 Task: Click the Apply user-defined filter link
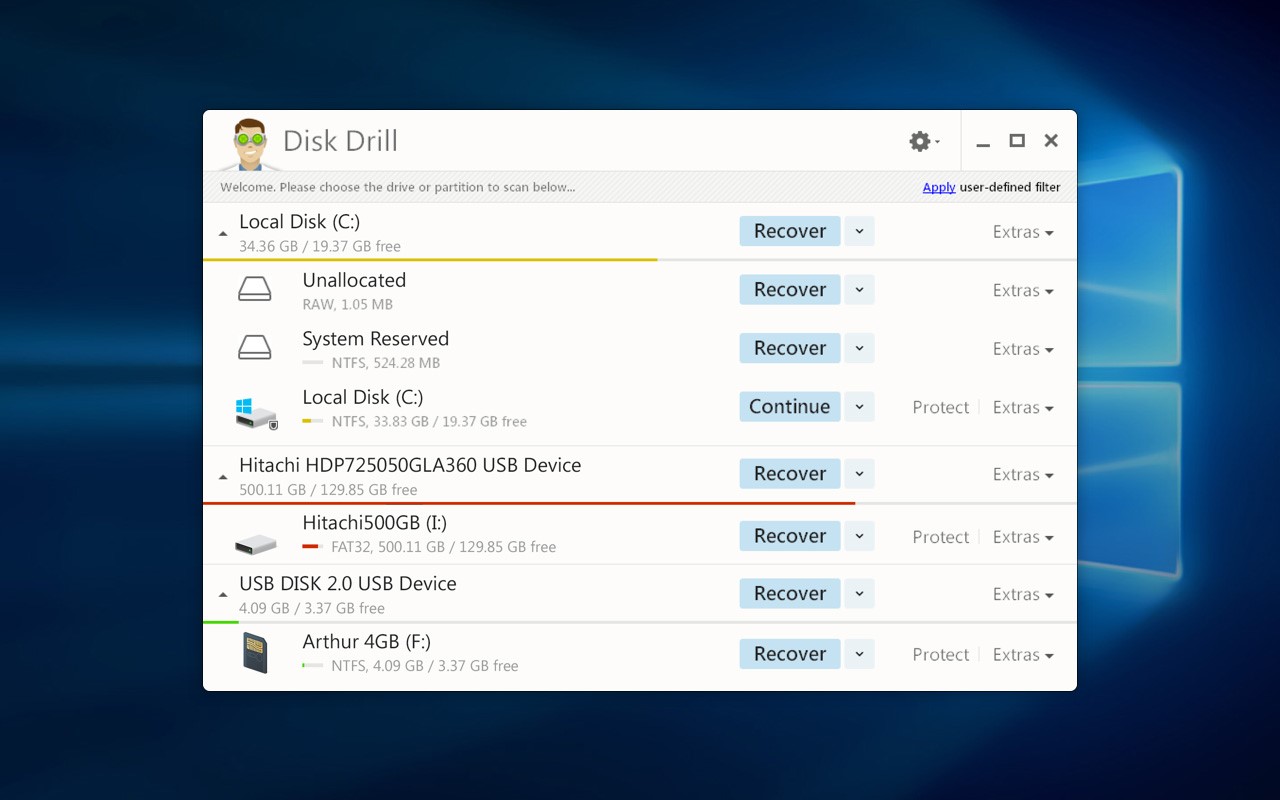pos(939,187)
